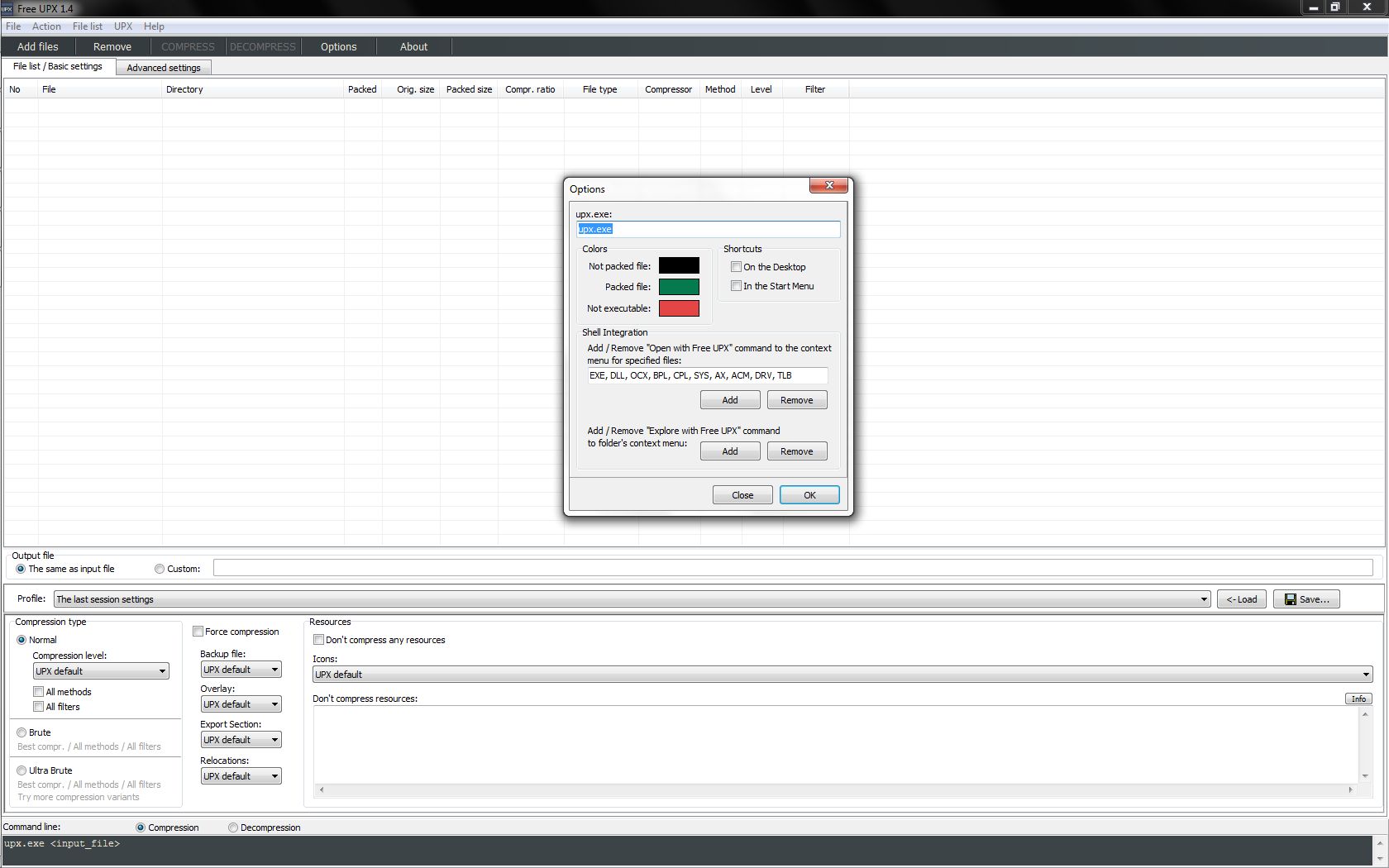Screen dimensions: 1389x868
Task: Pick the Not packed file black color
Action: 679,265
